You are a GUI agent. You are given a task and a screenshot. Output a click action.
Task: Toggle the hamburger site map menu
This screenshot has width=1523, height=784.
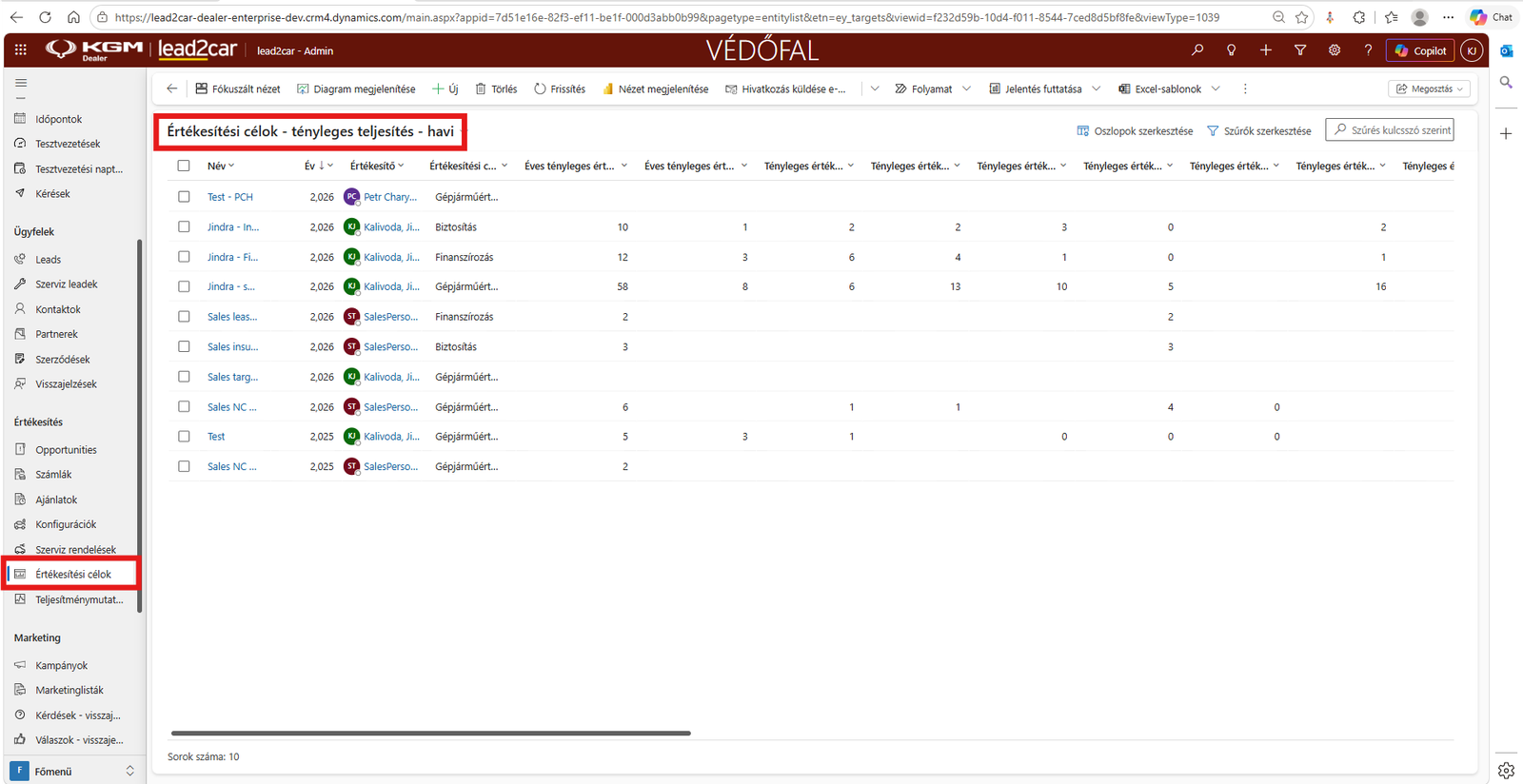click(21, 84)
